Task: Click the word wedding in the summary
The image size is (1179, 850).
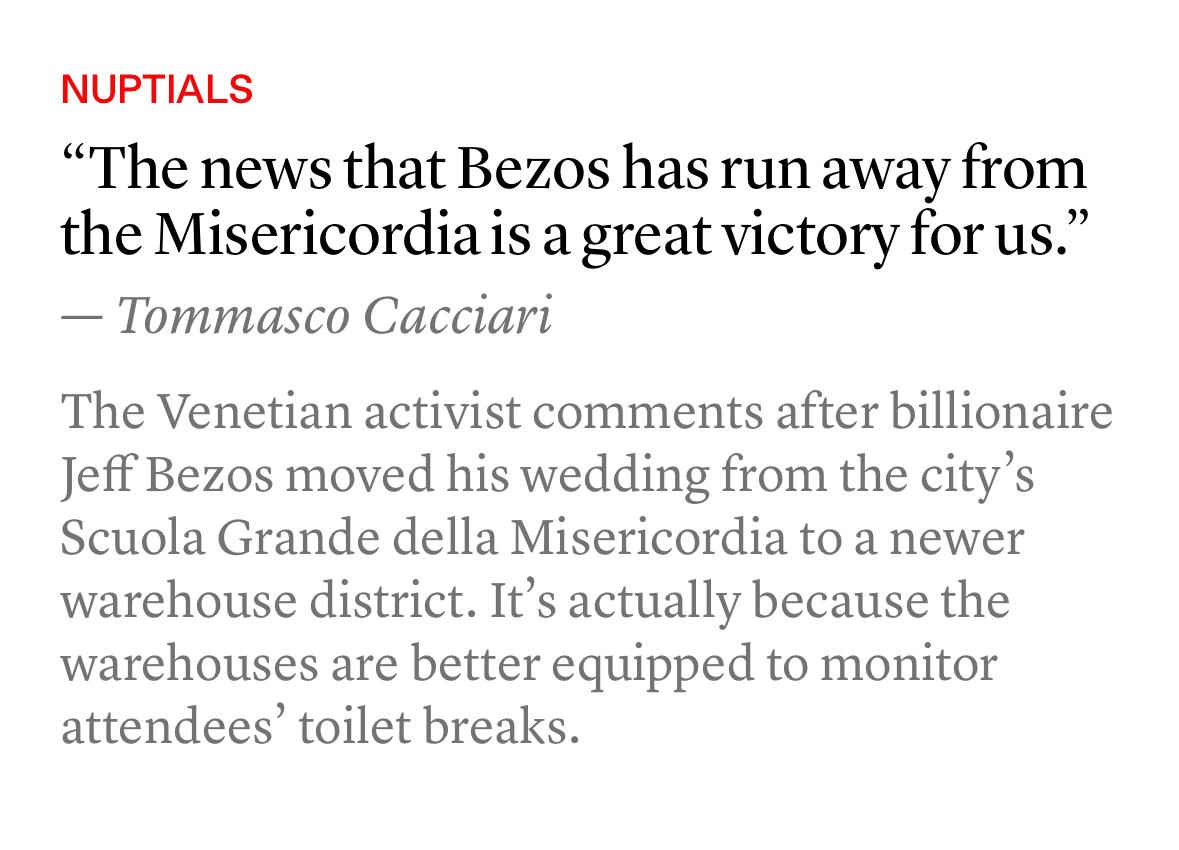Action: coord(615,476)
